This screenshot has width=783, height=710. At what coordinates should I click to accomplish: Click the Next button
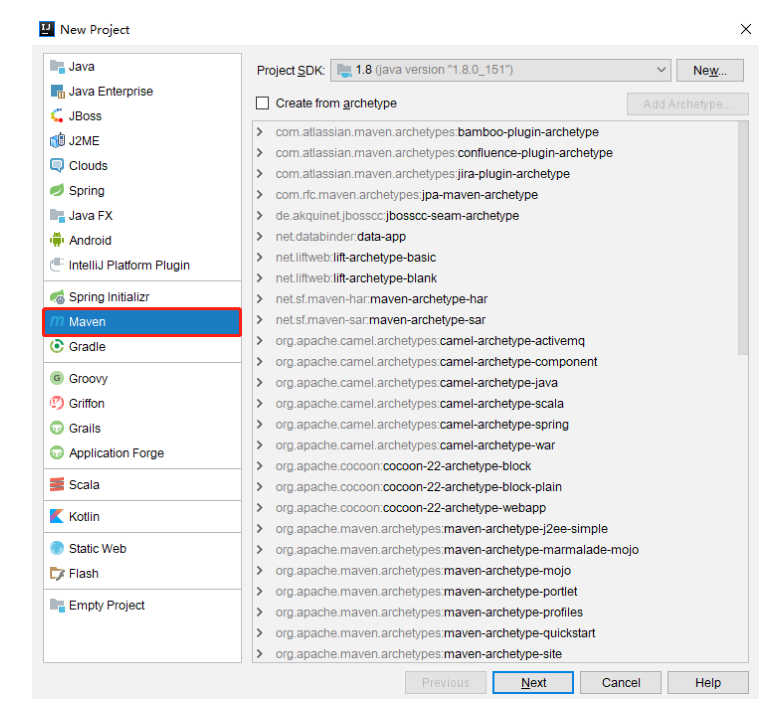(x=533, y=683)
